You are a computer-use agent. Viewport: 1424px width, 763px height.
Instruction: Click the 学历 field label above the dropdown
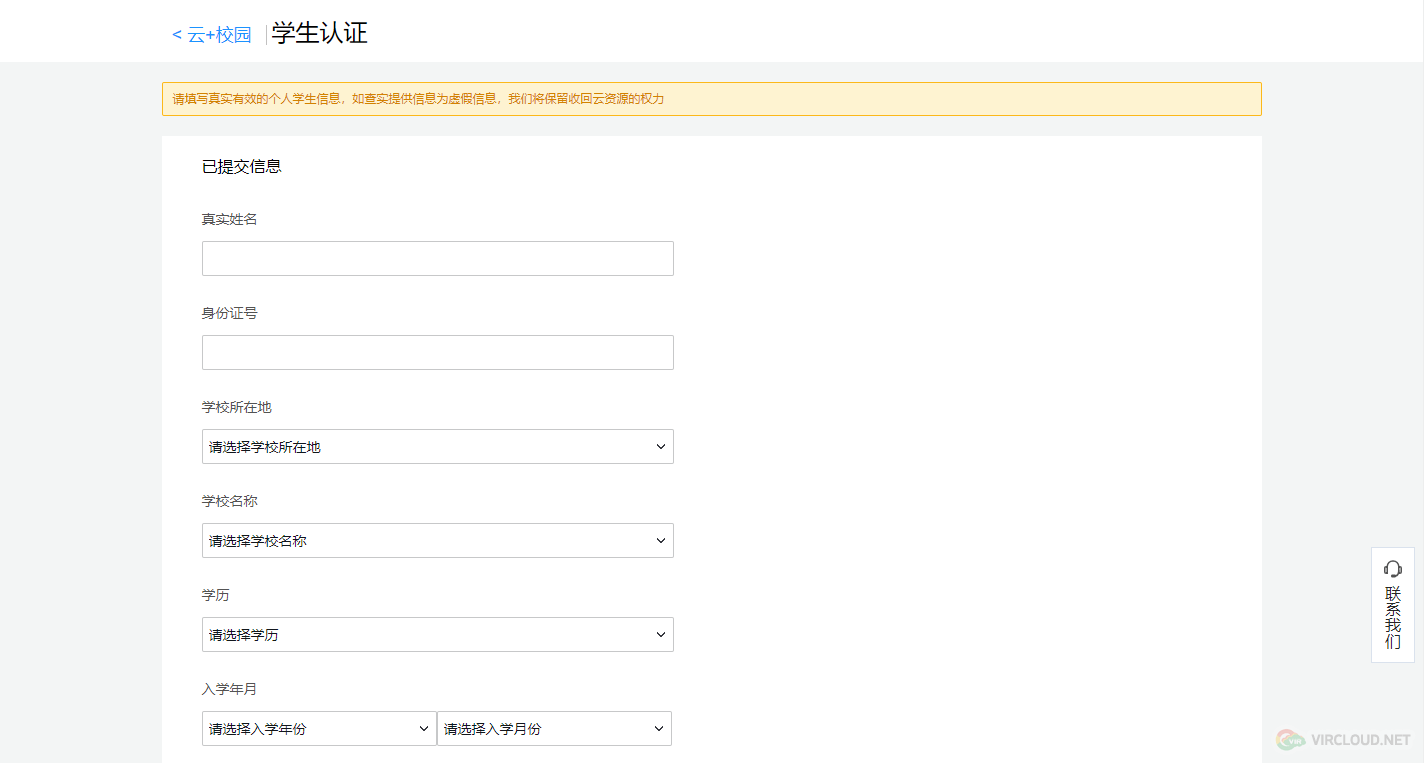pos(216,595)
